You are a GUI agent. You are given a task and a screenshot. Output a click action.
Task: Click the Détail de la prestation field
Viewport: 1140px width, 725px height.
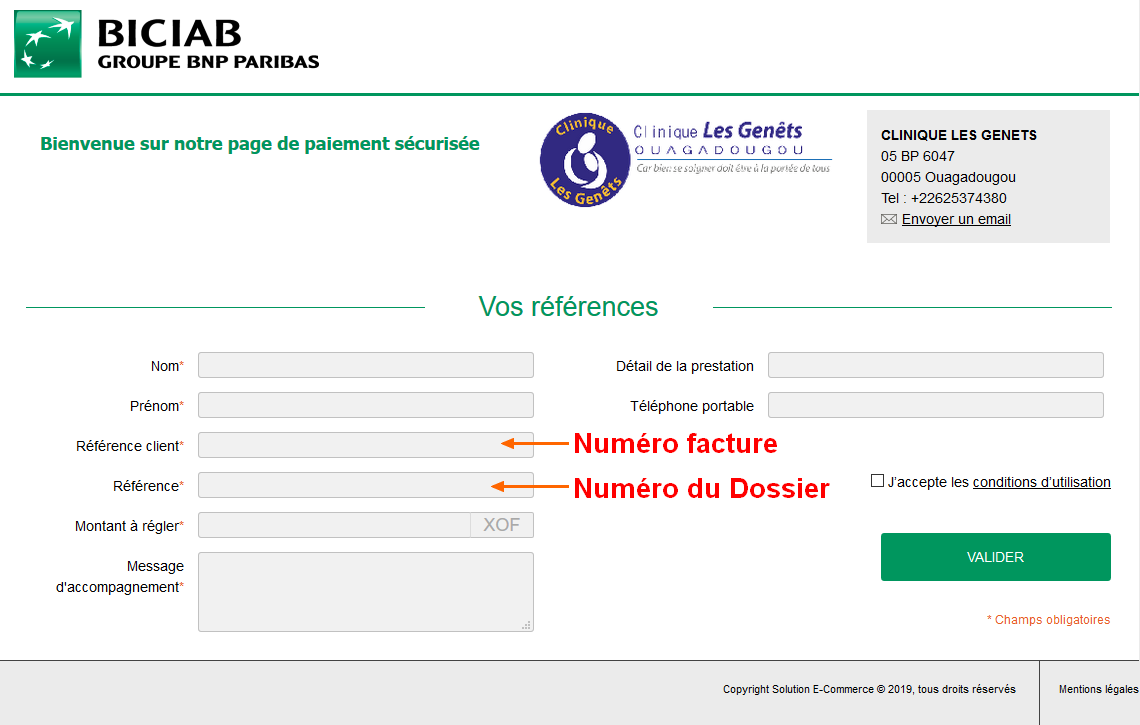point(935,364)
